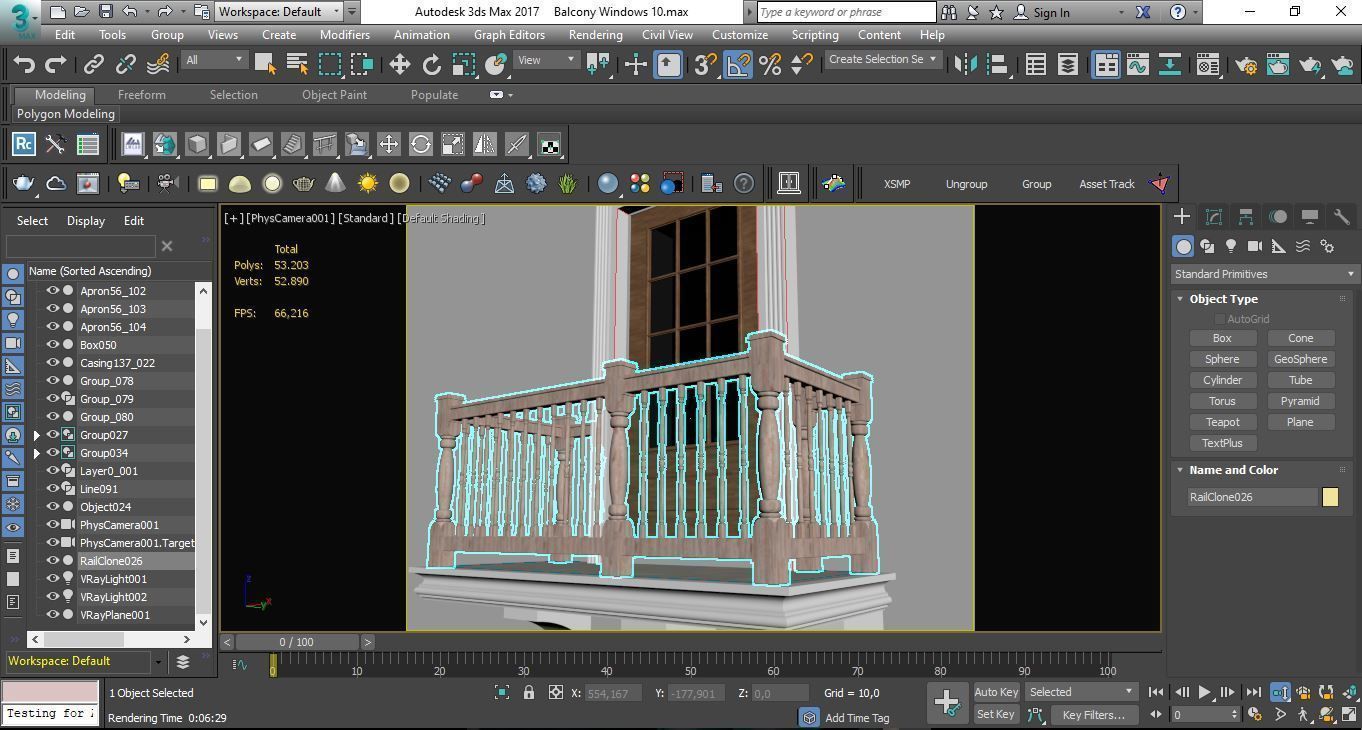Viewport: 1362px width, 730px height.
Task: Click the Select and Link tool
Action: coord(93,64)
